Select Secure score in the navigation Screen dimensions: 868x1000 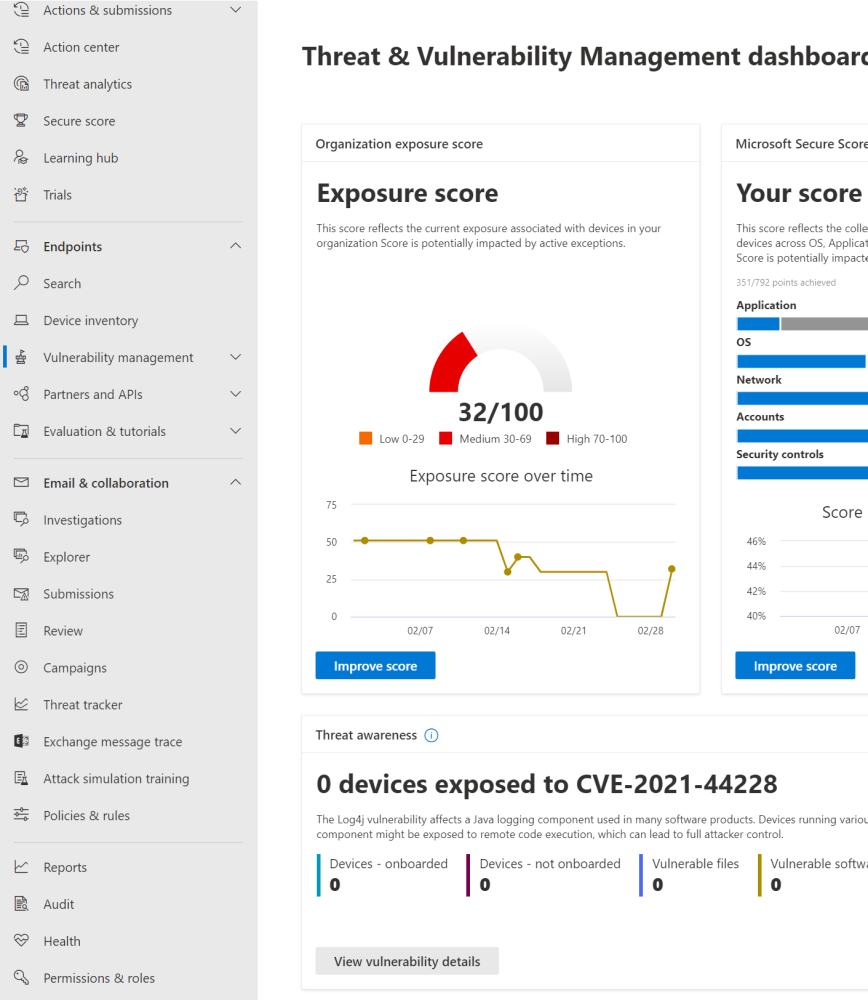[80, 120]
